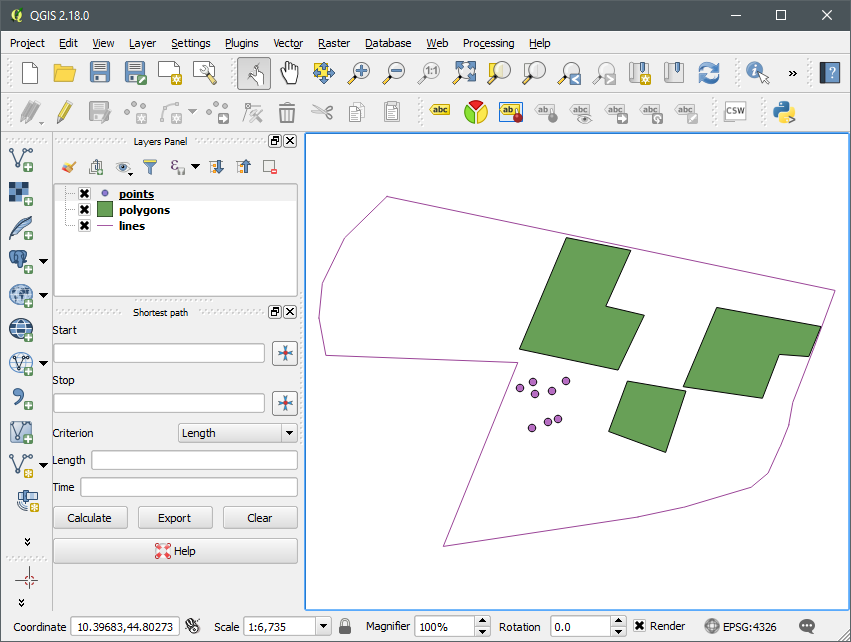Zoom to native resolution 1:1 icon

tap(429, 73)
